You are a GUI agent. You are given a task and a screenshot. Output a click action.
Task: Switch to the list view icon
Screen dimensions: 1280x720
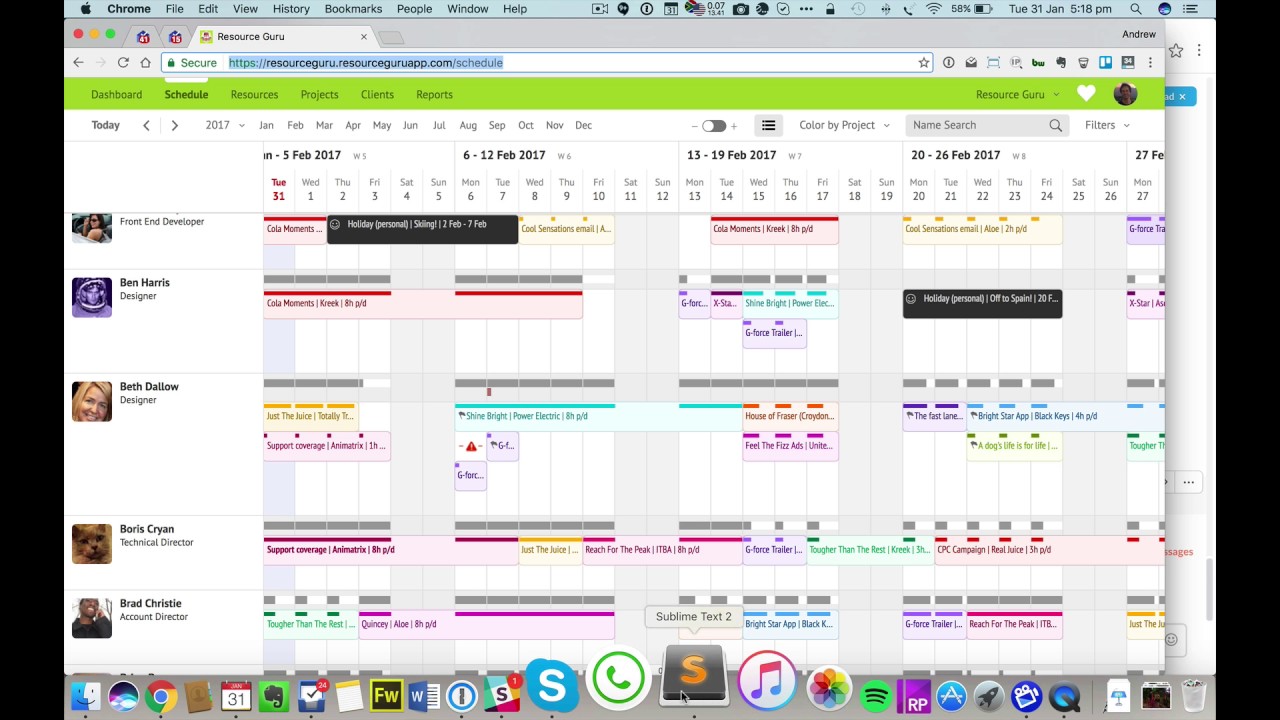coord(768,125)
